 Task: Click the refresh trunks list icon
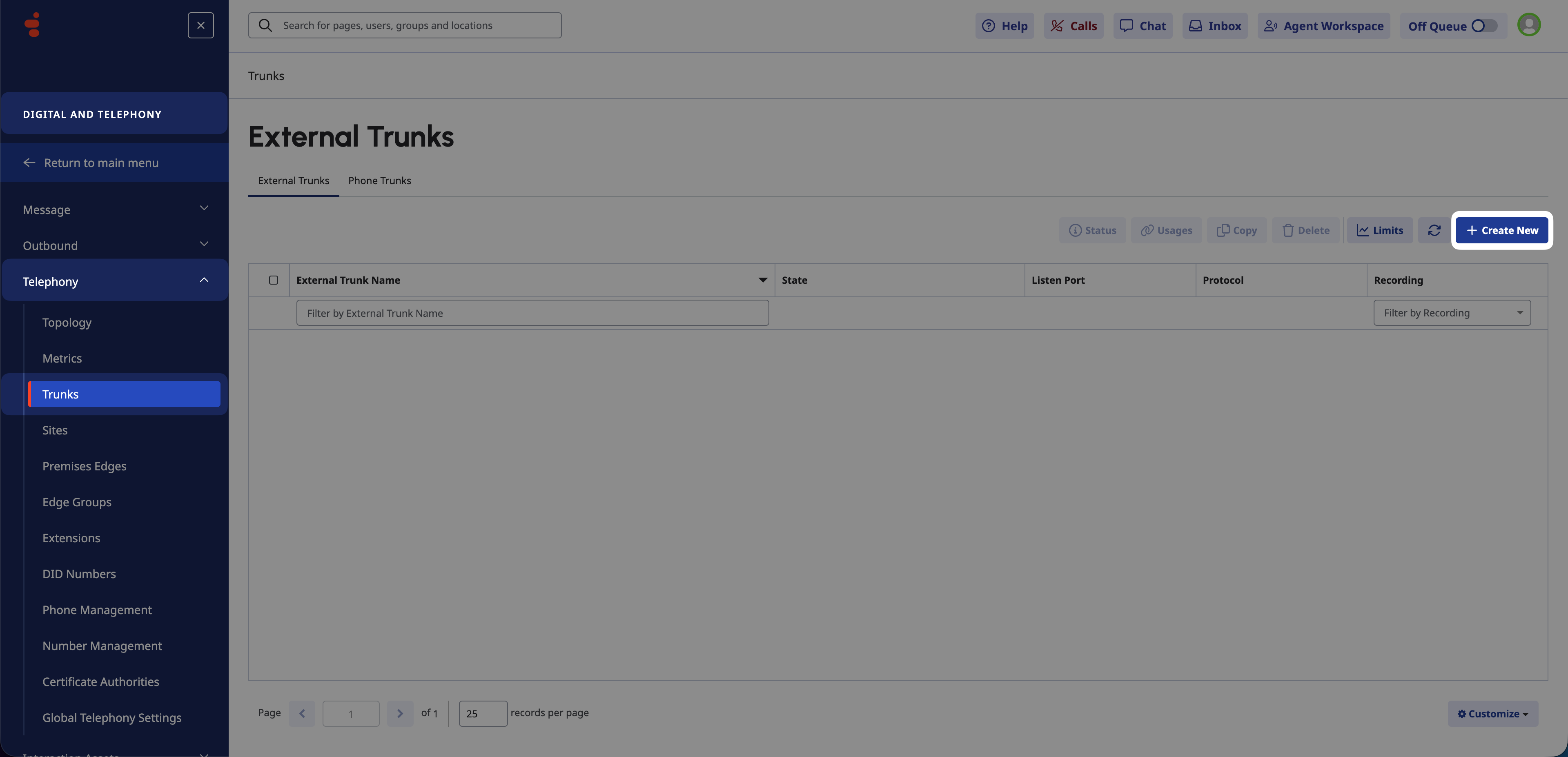(1434, 231)
